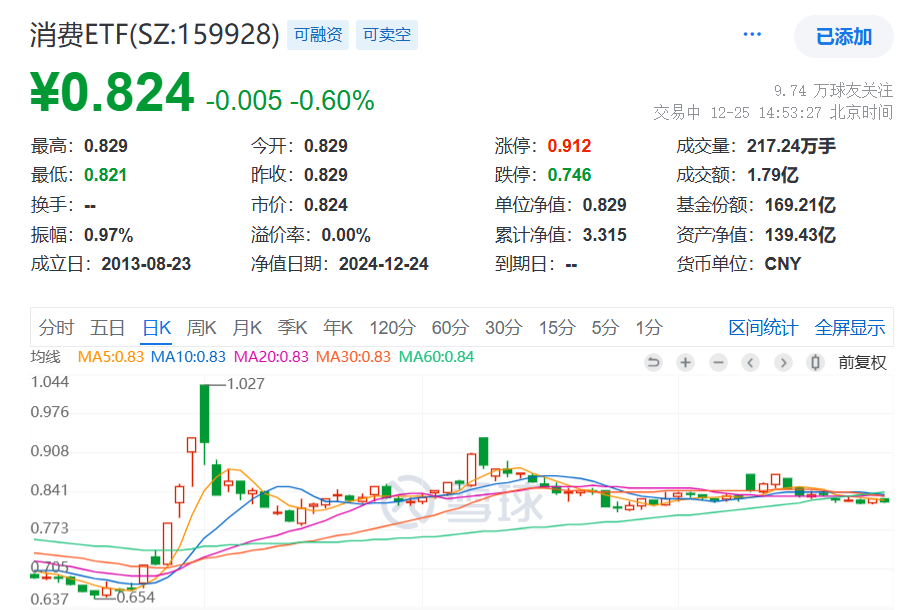The height and width of the screenshot is (610, 924).
Task: Click the chart reset (undo) icon
Action: (x=654, y=362)
